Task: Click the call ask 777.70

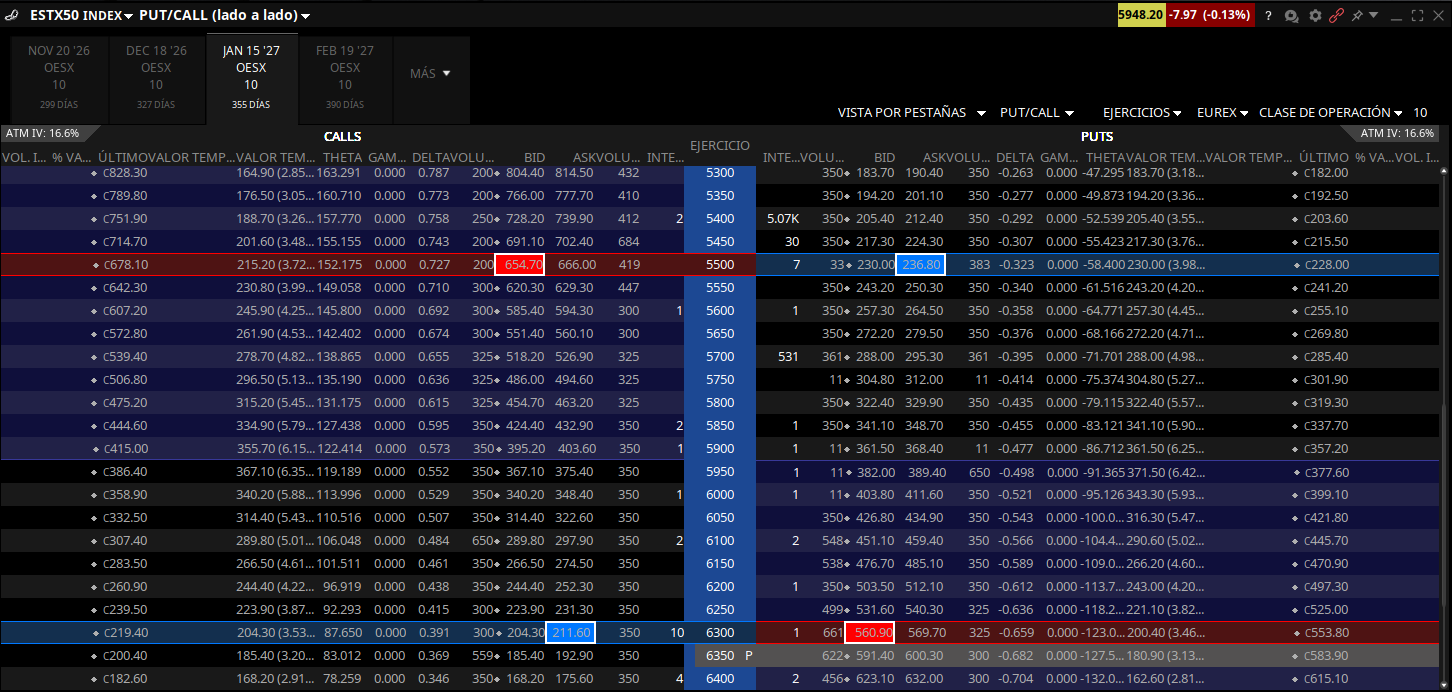Action: [x=575, y=196]
